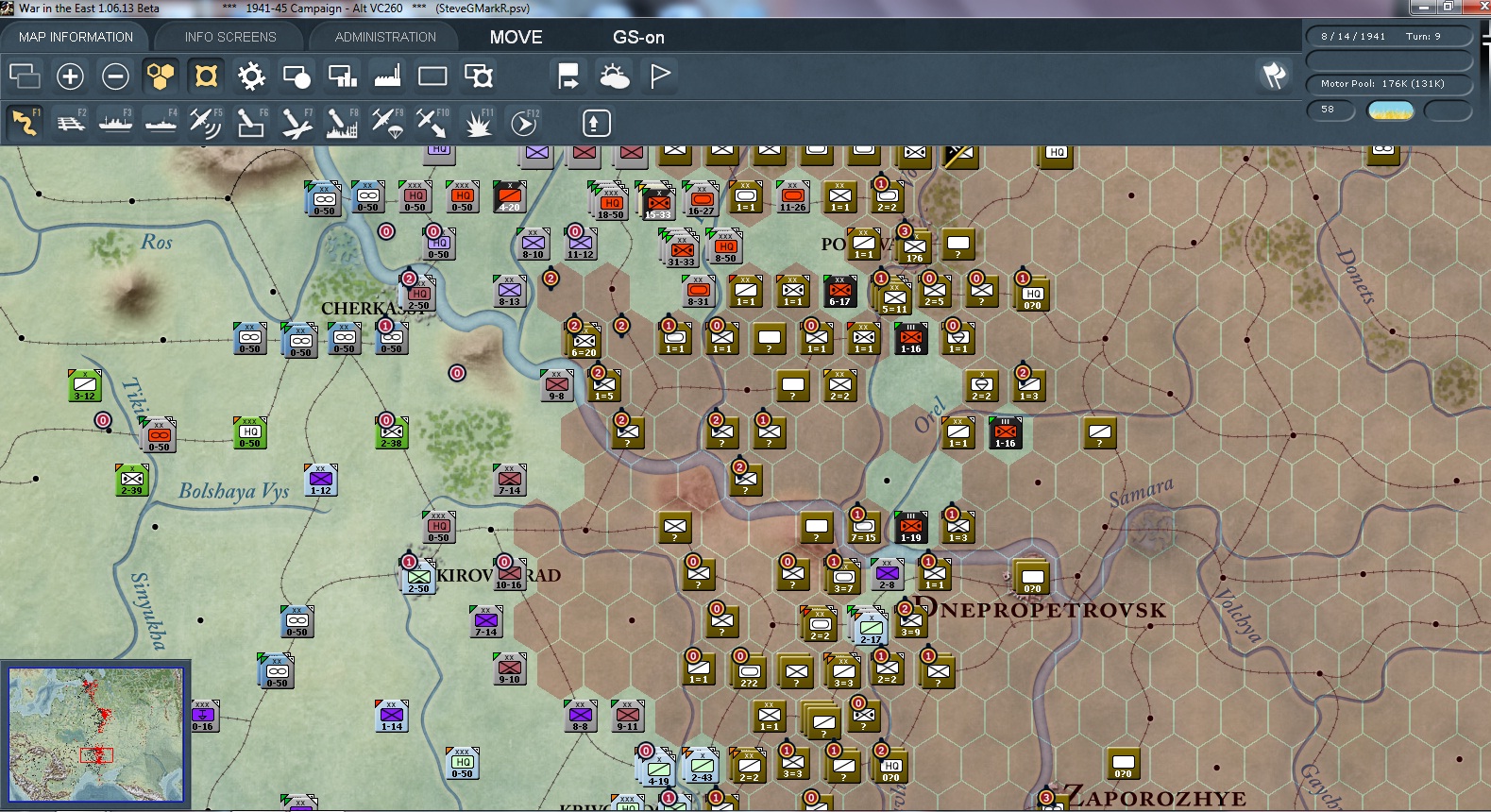Viewport: 1491px width, 812px height.
Task: Select the black 4-20 unit counter
Action: point(510,196)
